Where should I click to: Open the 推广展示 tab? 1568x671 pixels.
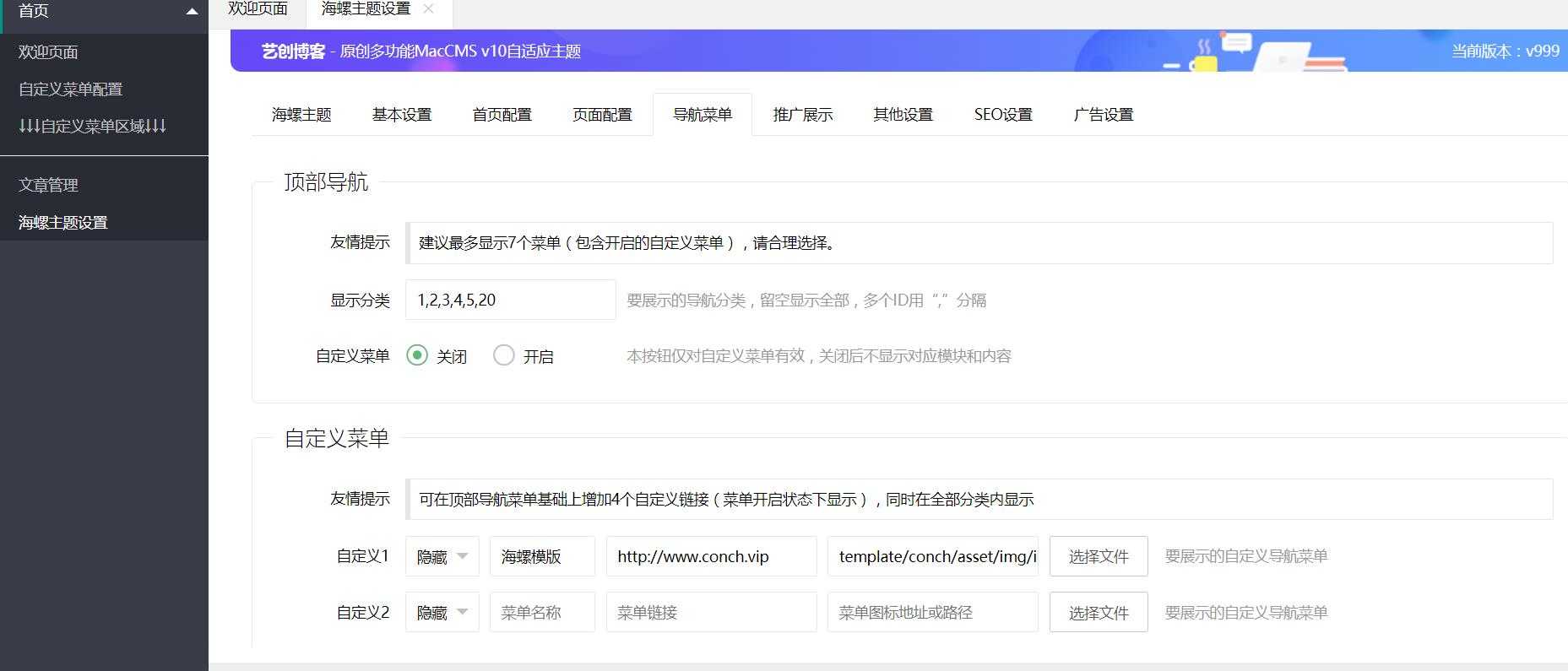pyautogui.click(x=803, y=114)
